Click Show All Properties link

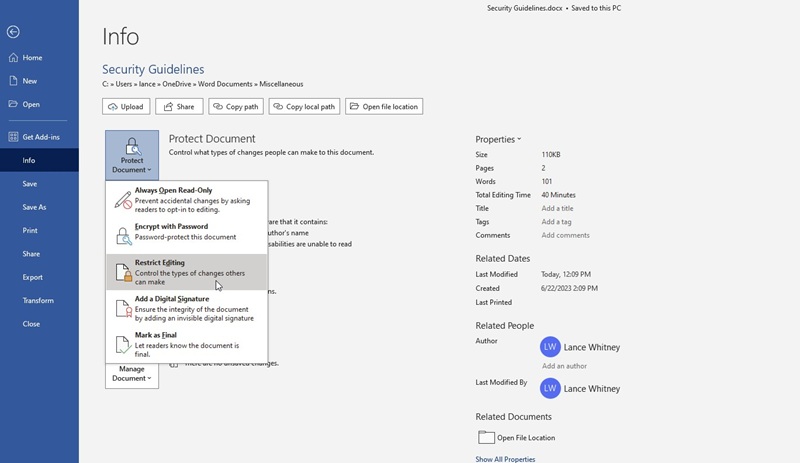(x=505, y=459)
